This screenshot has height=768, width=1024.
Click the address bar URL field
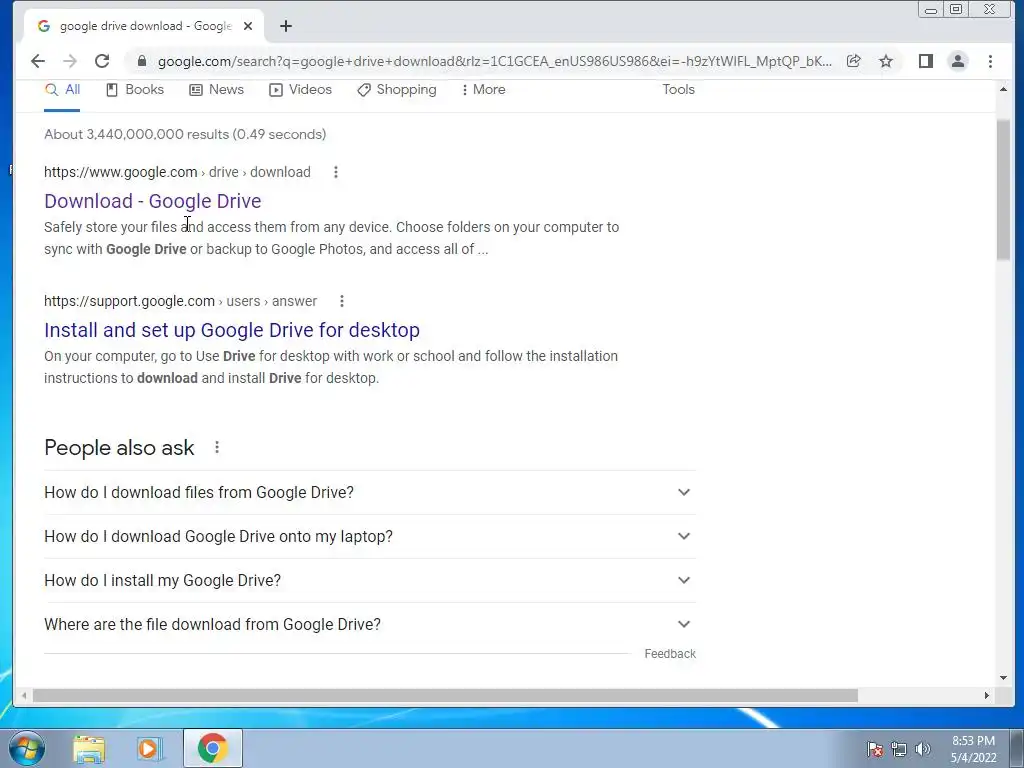tap(494, 61)
